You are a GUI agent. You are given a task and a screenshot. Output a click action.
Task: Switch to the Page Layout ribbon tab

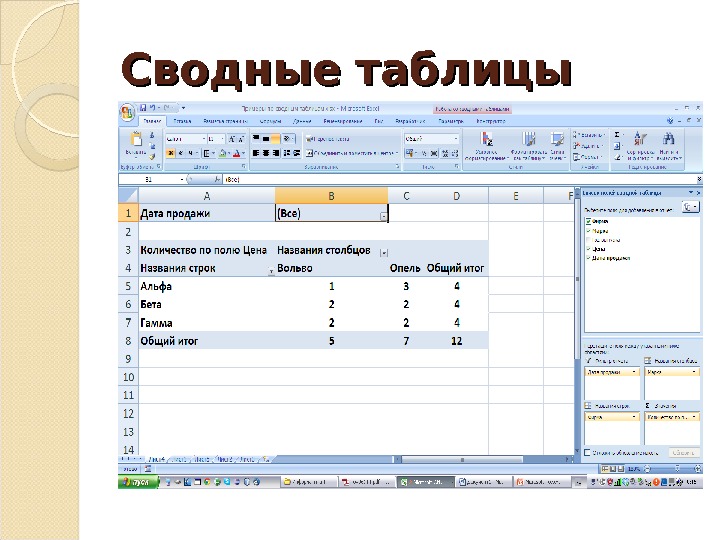225,121
